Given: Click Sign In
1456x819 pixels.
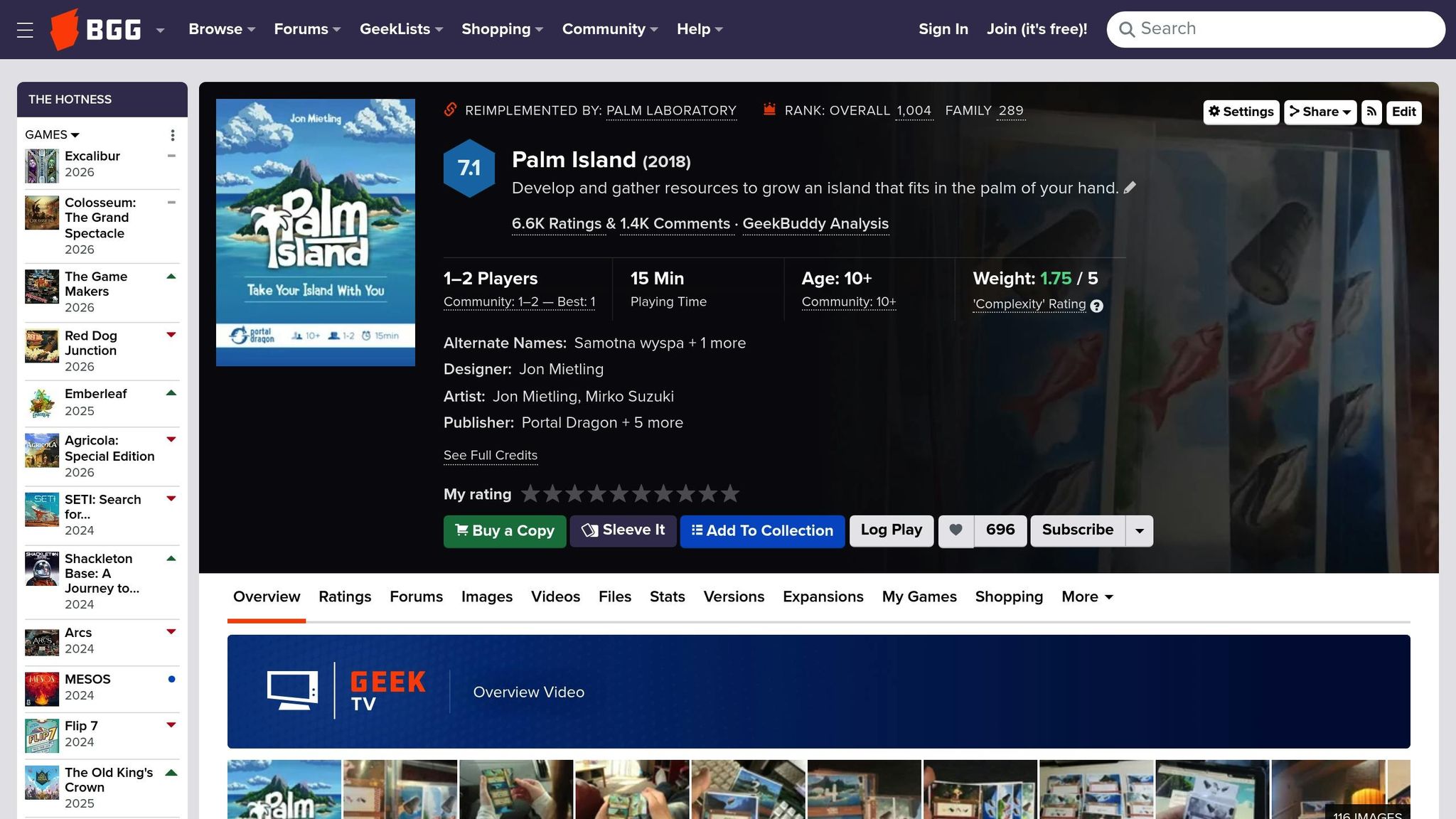Looking at the screenshot, I should click(943, 29).
